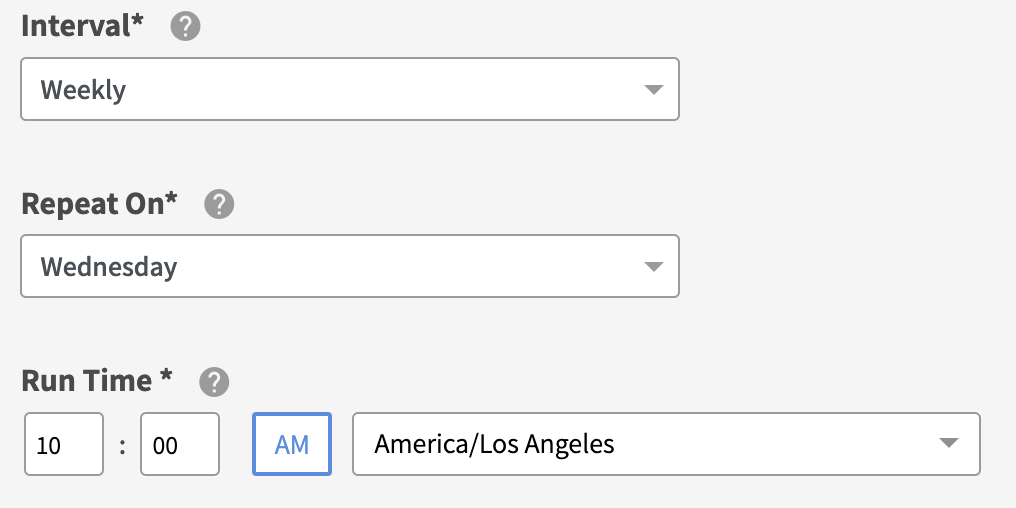This screenshot has height=508, width=1016.
Task: Toggle the AM/PM selector
Action: pyautogui.click(x=292, y=444)
